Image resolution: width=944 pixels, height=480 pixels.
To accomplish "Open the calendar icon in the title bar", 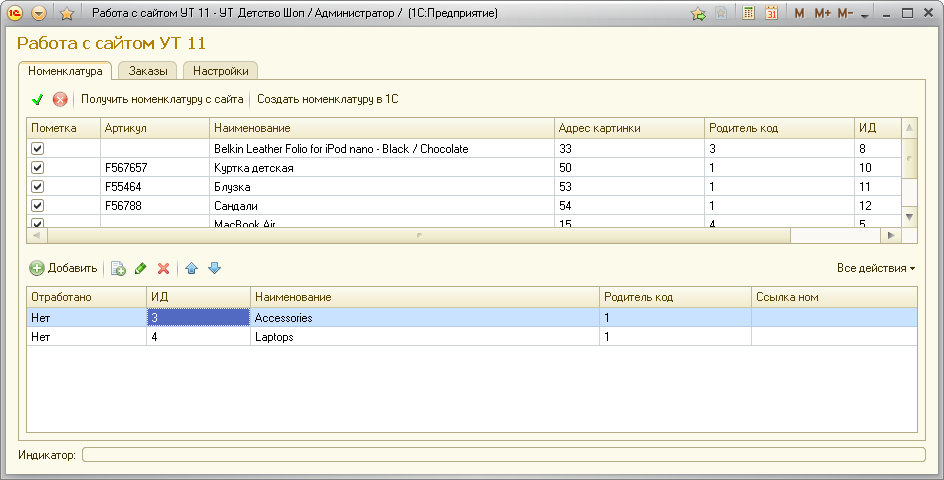I will [x=771, y=14].
